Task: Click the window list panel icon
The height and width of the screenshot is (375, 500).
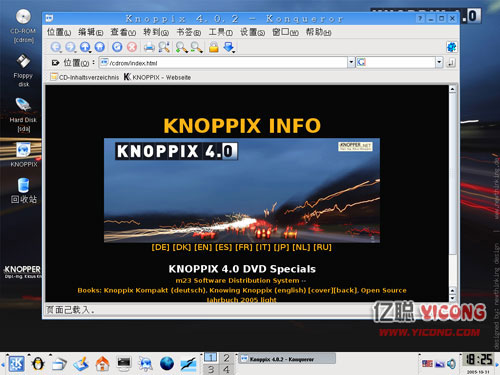Action: [59, 364]
